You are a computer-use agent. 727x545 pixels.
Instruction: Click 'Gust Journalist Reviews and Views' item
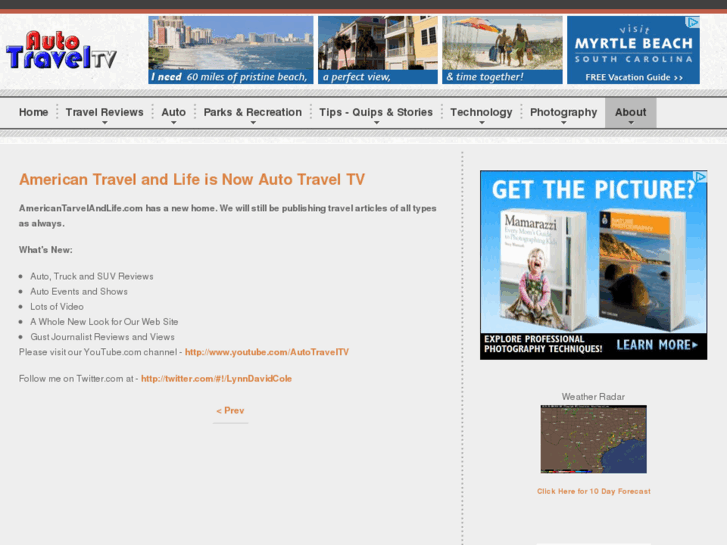(x=102, y=337)
